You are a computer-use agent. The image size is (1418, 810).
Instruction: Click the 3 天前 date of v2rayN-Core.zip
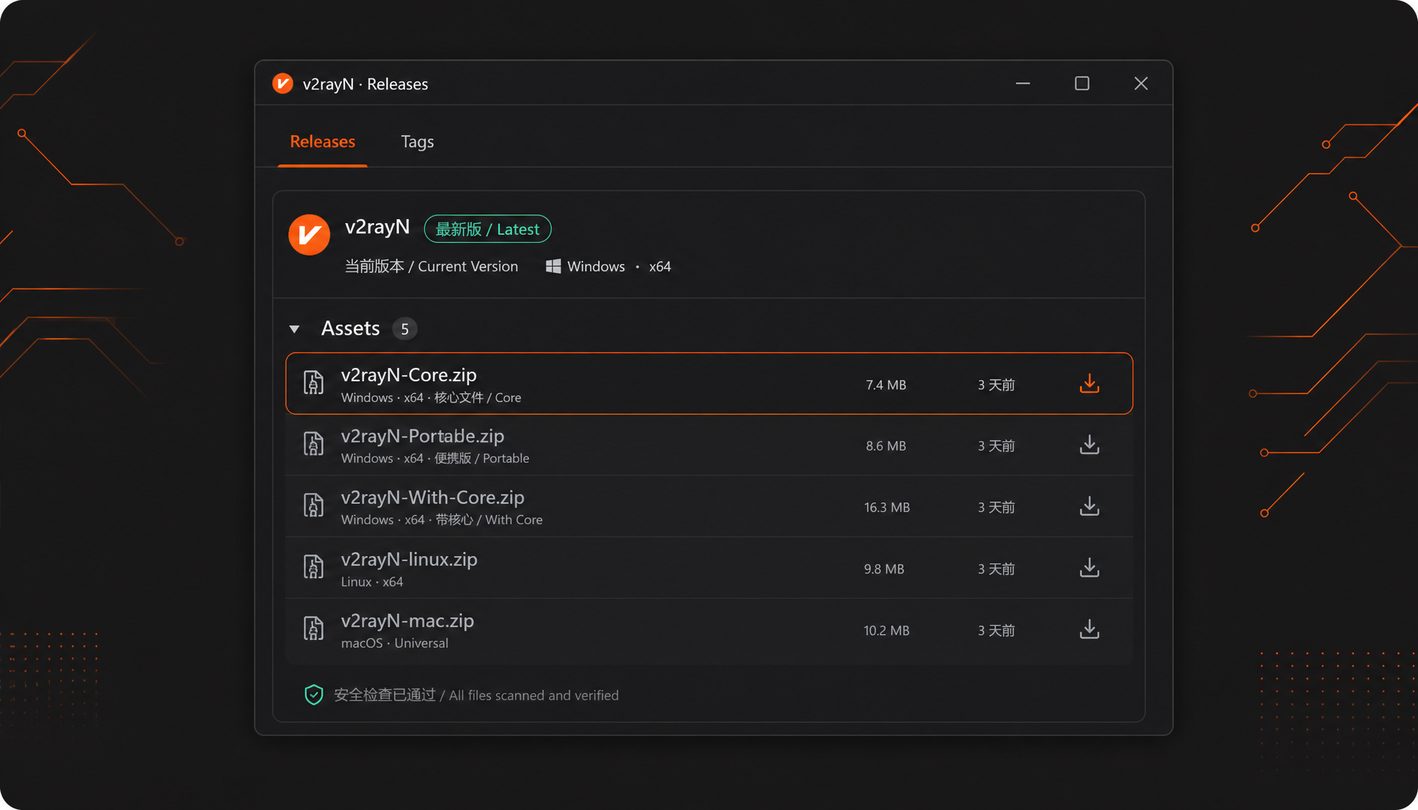pos(996,385)
